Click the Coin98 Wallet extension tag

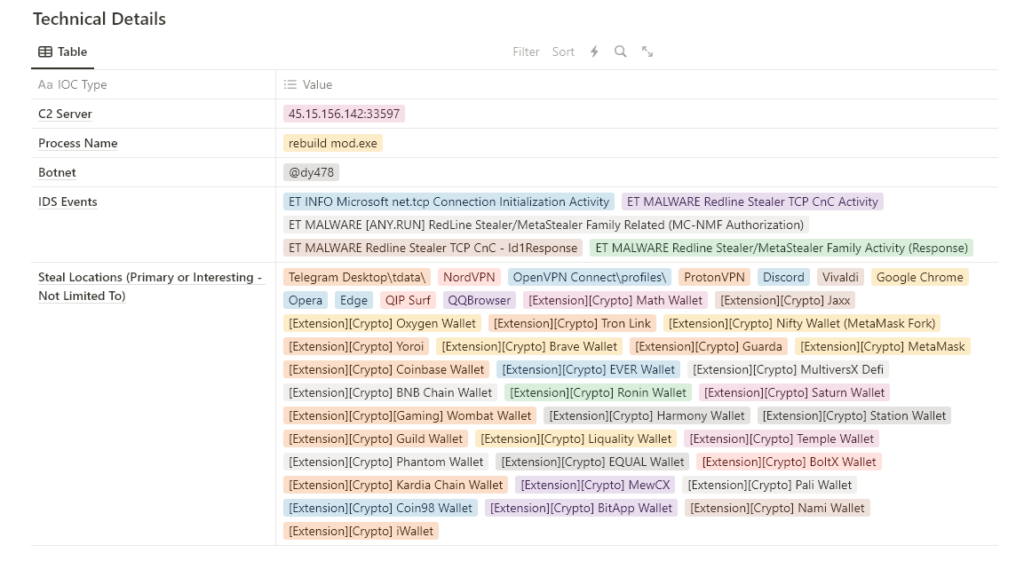point(380,508)
